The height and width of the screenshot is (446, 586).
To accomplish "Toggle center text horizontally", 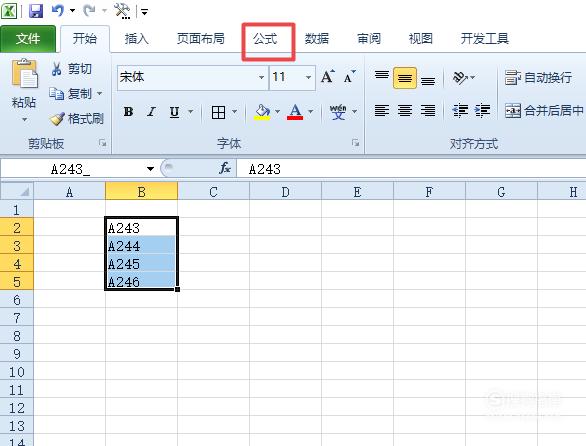I will pyautogui.click(x=405, y=111).
